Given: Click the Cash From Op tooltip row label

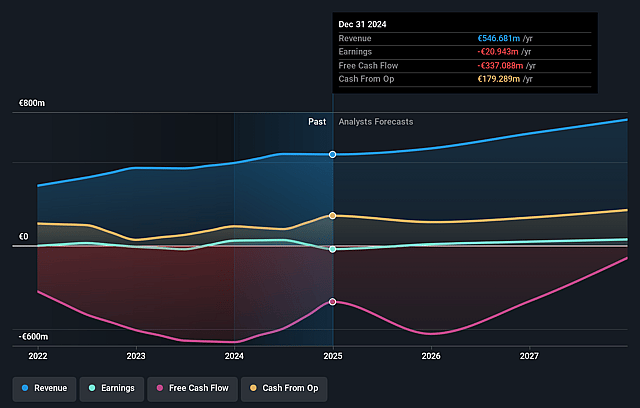Looking at the screenshot, I should click(366, 79).
